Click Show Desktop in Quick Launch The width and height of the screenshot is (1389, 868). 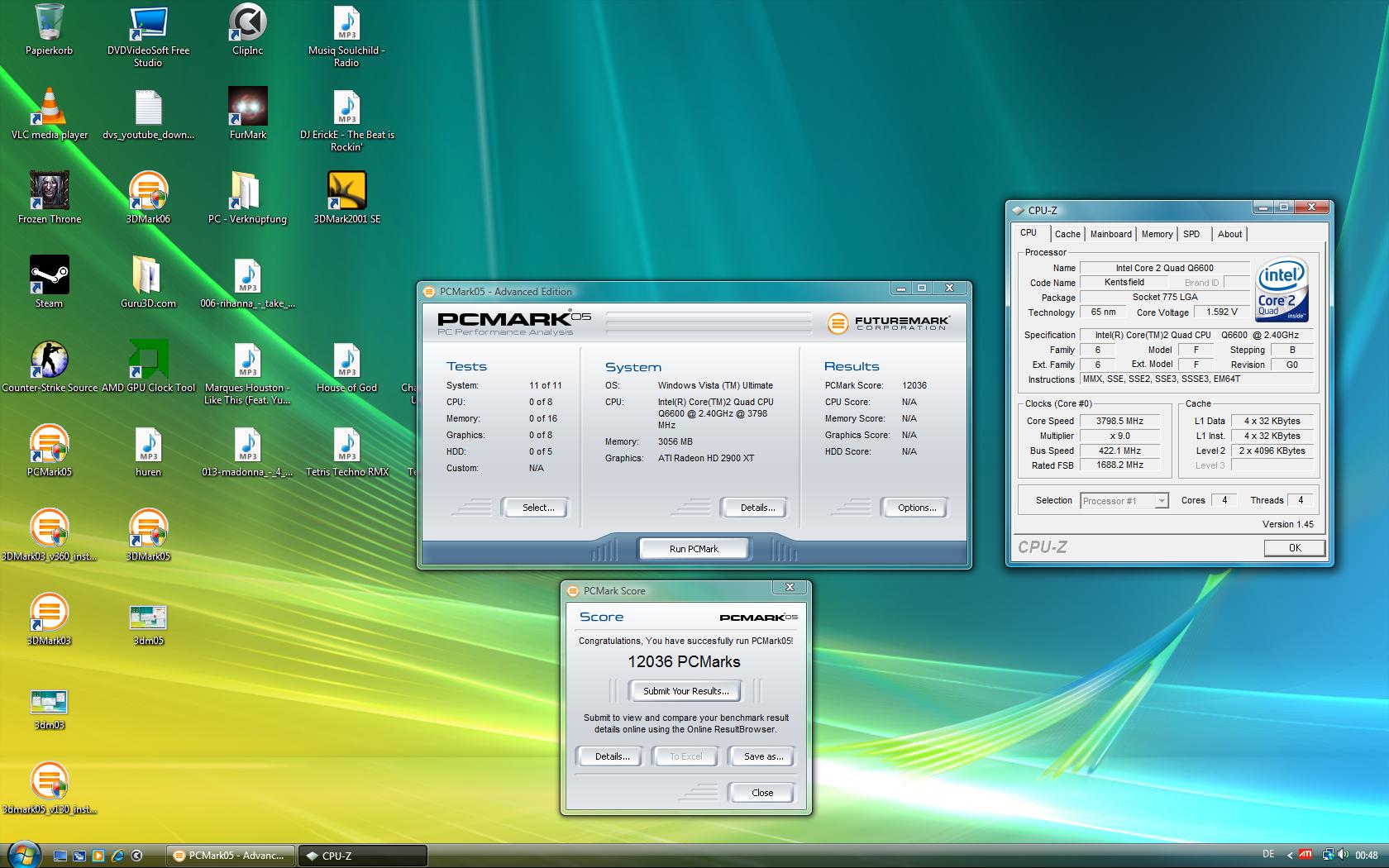coord(60,856)
